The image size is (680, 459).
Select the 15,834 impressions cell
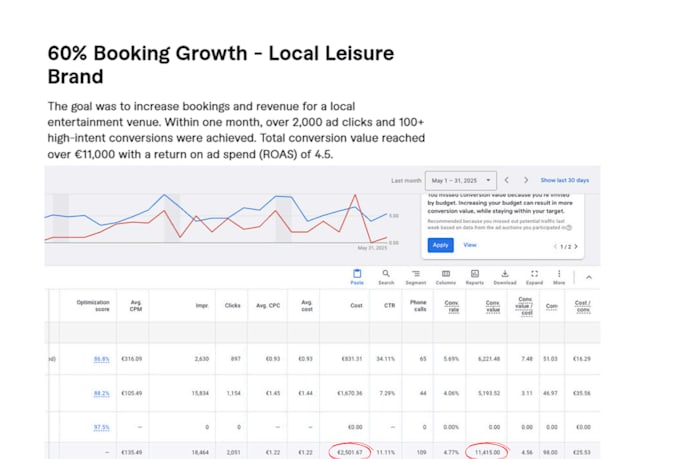click(x=200, y=393)
